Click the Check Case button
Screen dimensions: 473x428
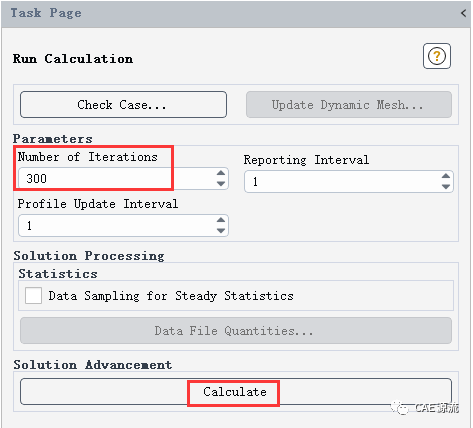[123, 105]
